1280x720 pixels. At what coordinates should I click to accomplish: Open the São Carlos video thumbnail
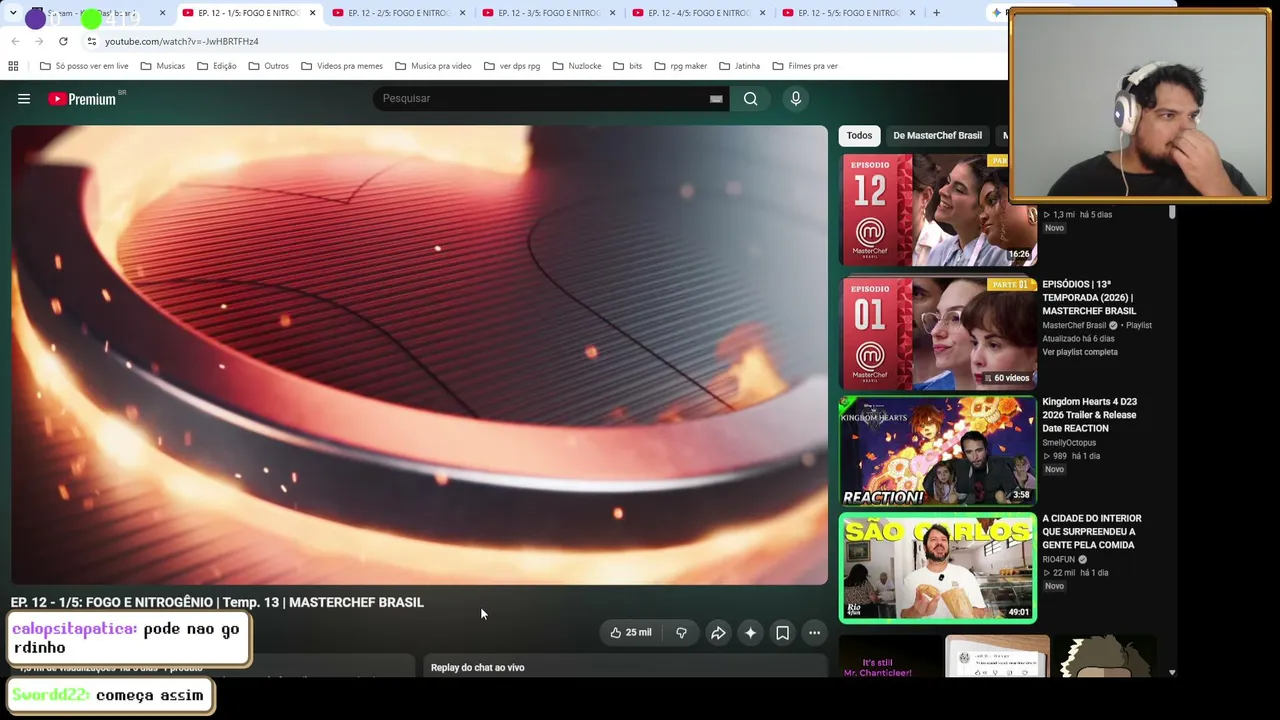pyautogui.click(x=938, y=567)
